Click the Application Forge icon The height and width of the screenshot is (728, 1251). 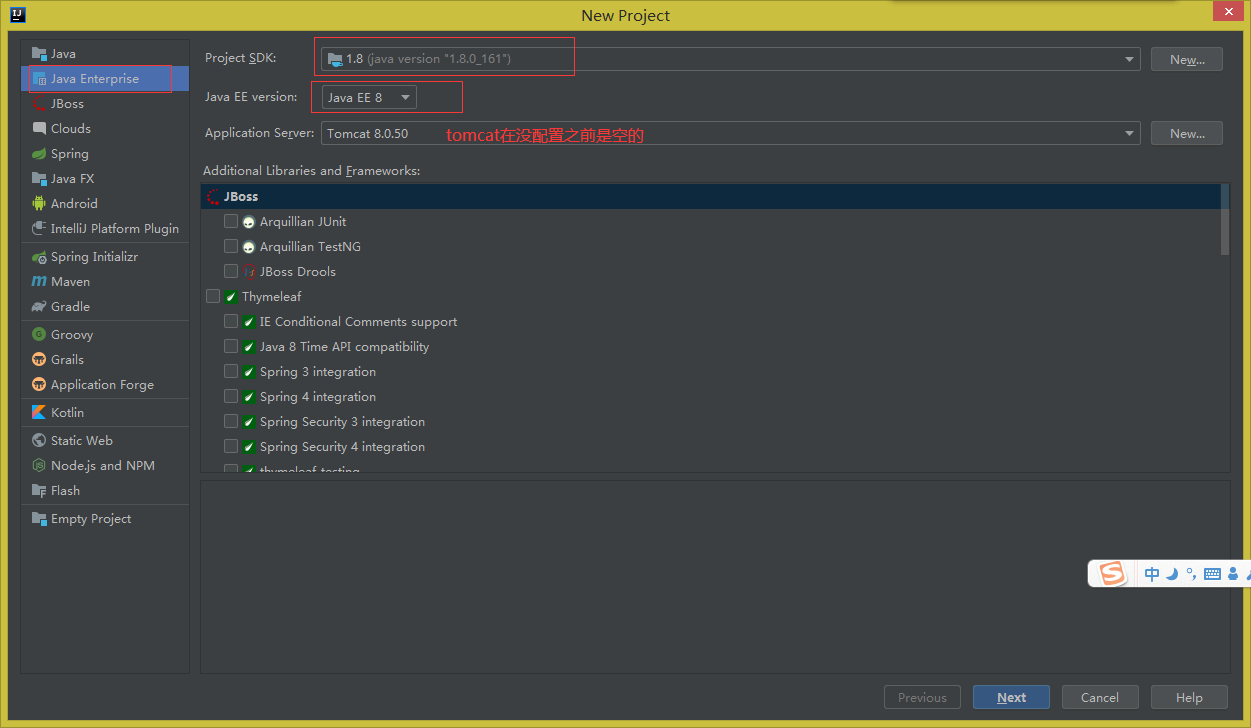(x=39, y=384)
